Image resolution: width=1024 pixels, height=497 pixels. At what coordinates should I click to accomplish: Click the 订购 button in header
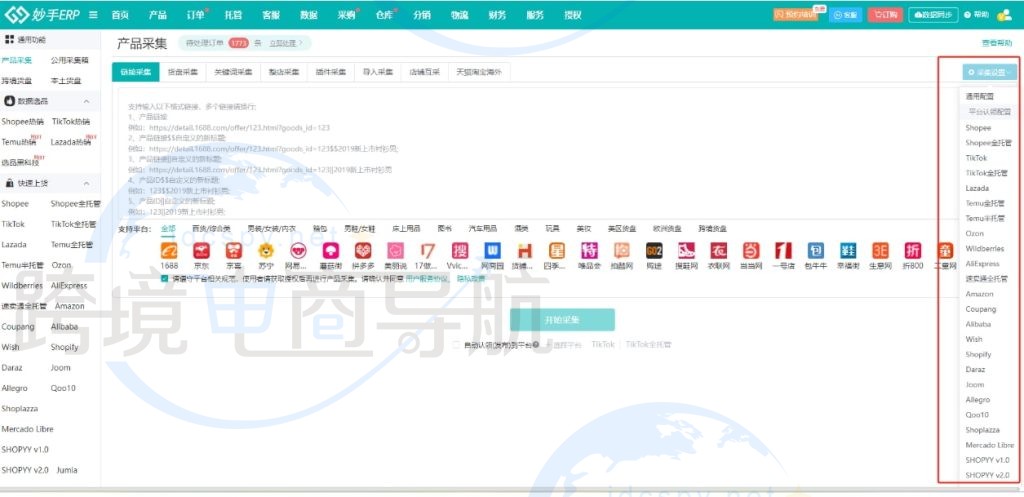(885, 15)
